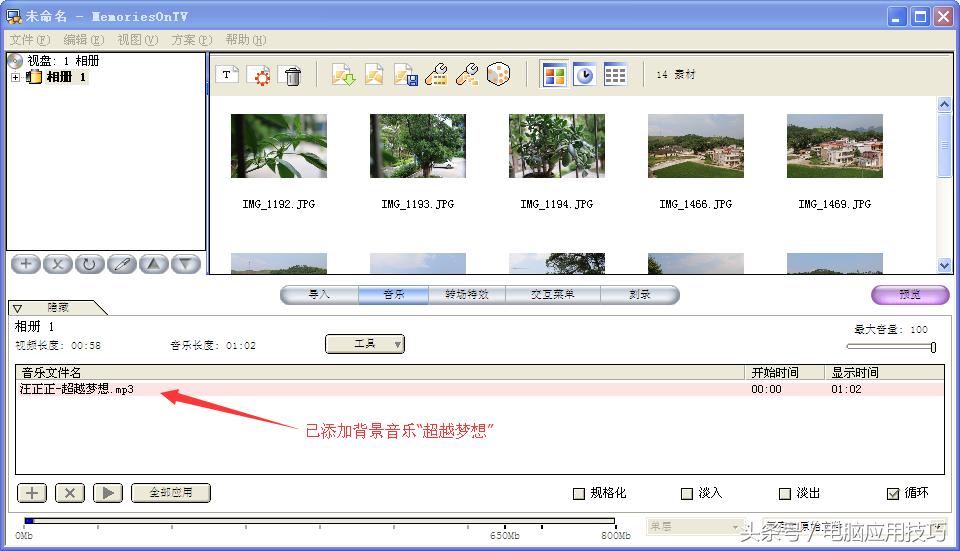
Task: Select 汪正正-超越梦想.mp3 music row
Action: (479, 389)
